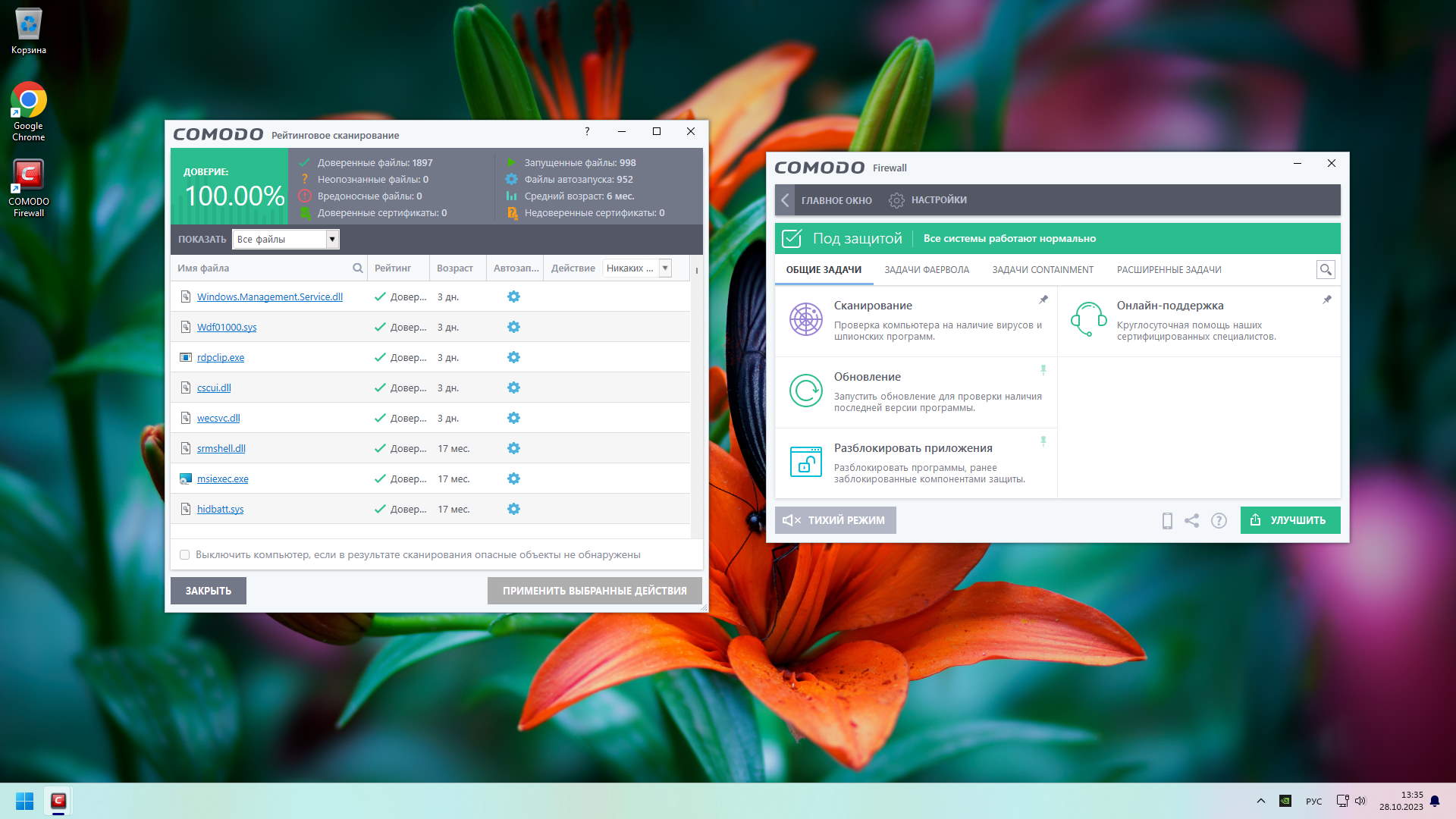Open the msiexec.exe file link

[x=222, y=479]
